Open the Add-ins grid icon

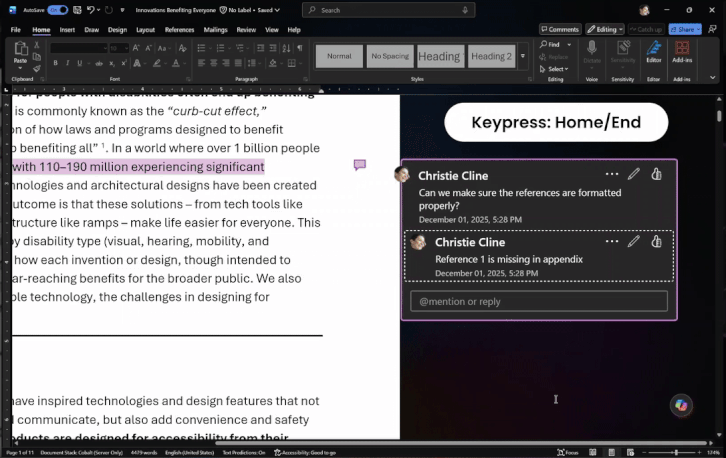click(682, 48)
